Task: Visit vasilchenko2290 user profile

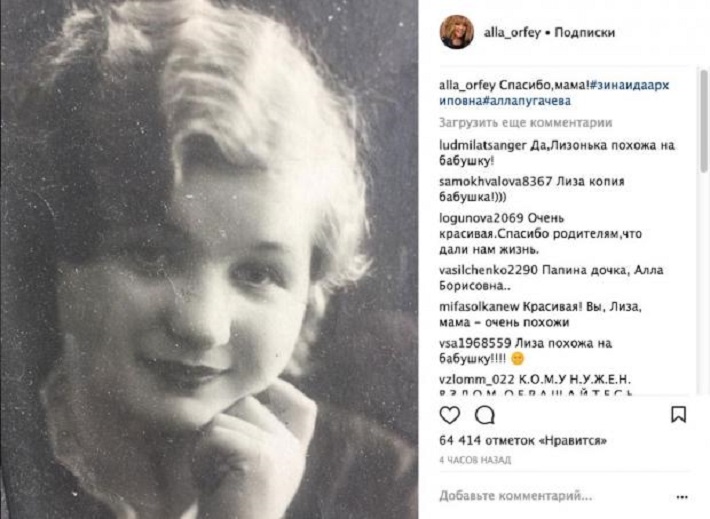Action: pos(488,270)
